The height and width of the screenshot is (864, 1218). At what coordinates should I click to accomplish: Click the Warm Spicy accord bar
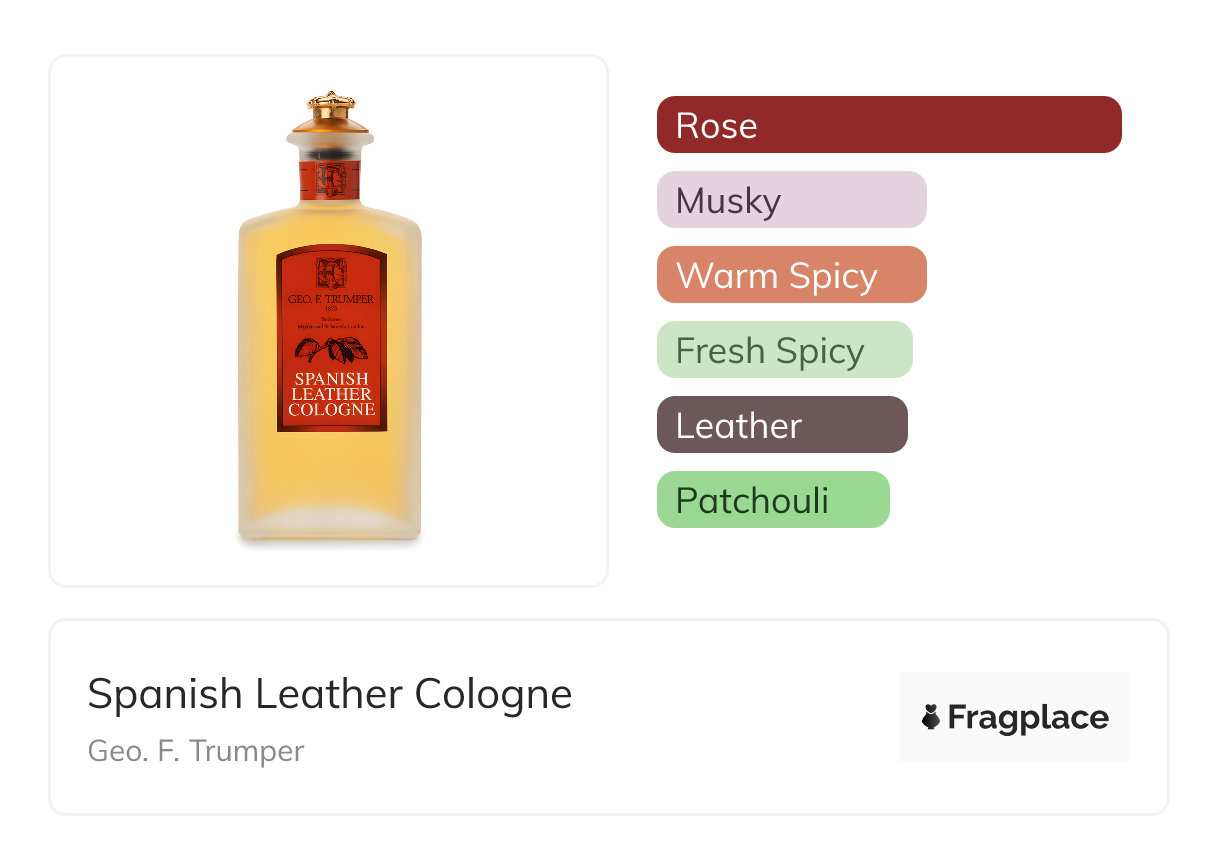[x=792, y=275]
